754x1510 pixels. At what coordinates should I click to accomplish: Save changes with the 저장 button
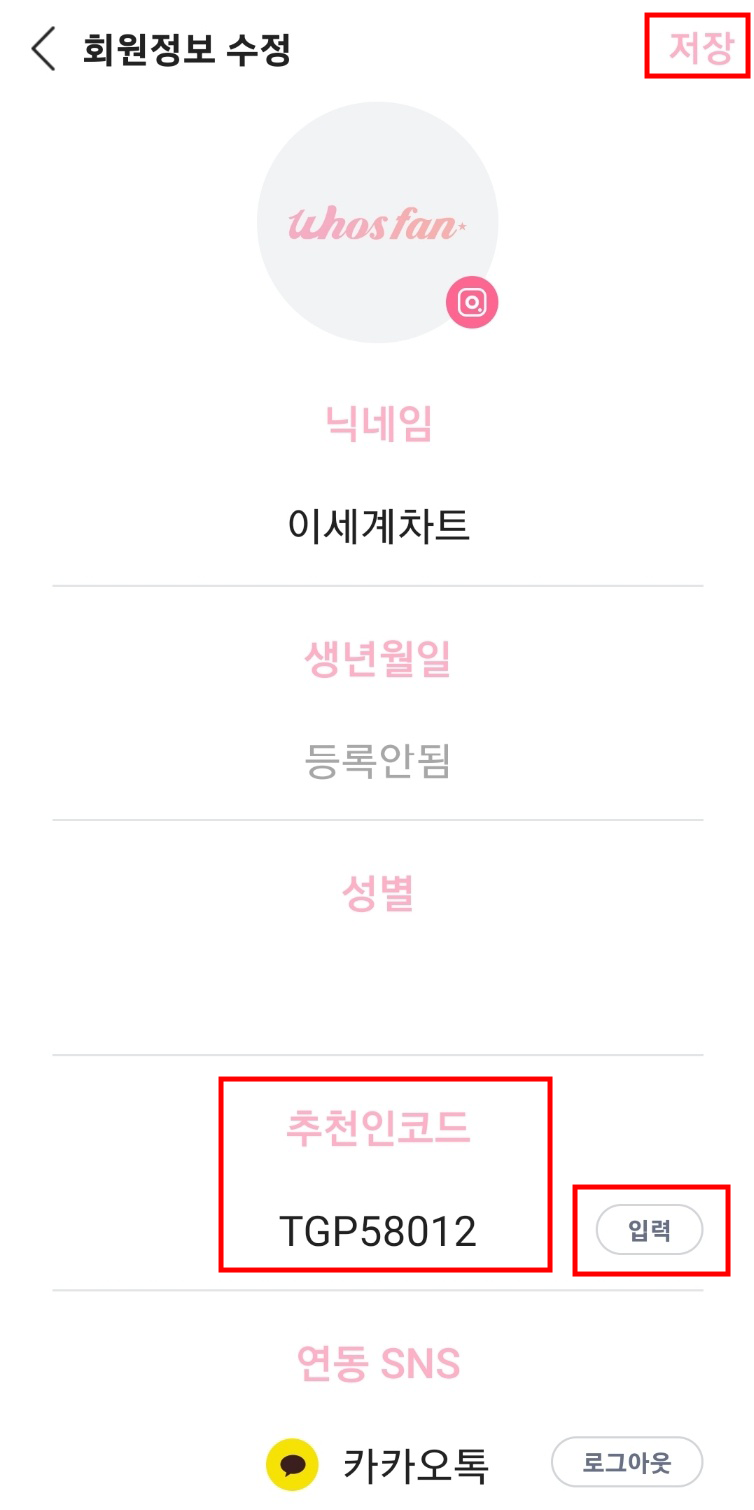click(x=700, y=47)
